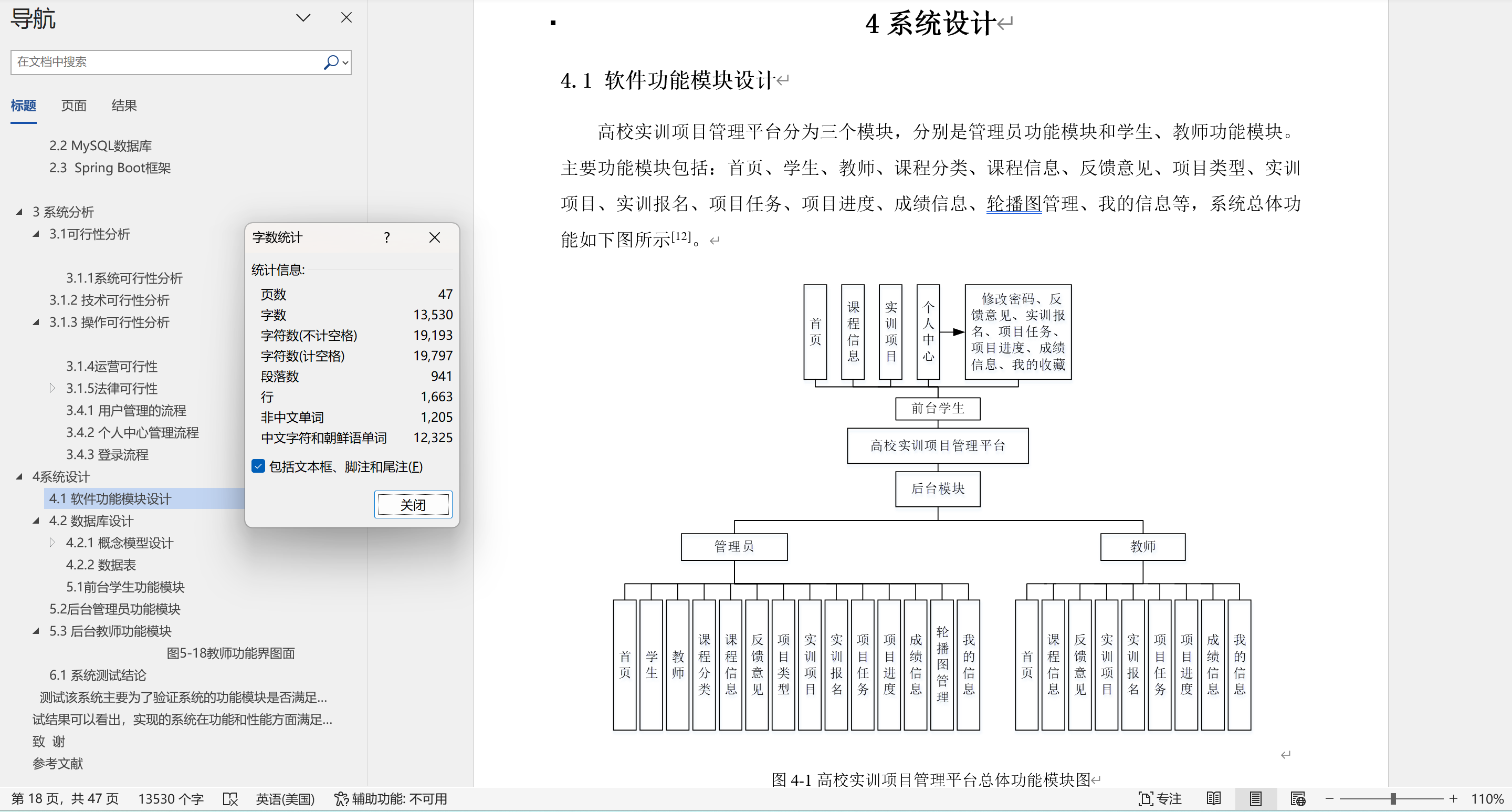Click the 教师 box in the diagram
Screen dimensions: 1512x812
click(x=1142, y=547)
